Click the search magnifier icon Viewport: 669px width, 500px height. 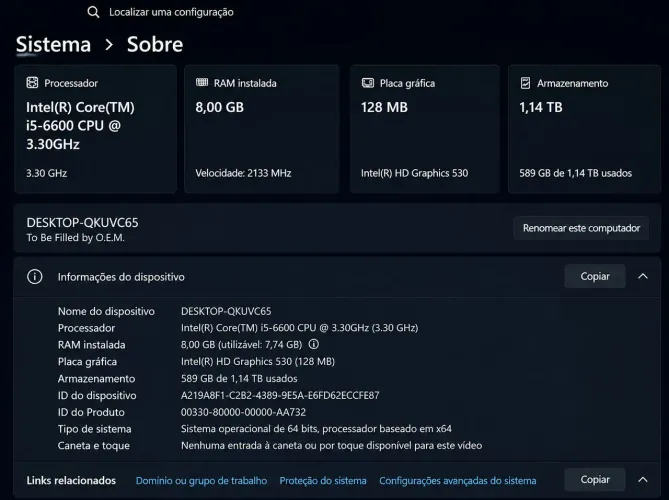[x=93, y=12]
